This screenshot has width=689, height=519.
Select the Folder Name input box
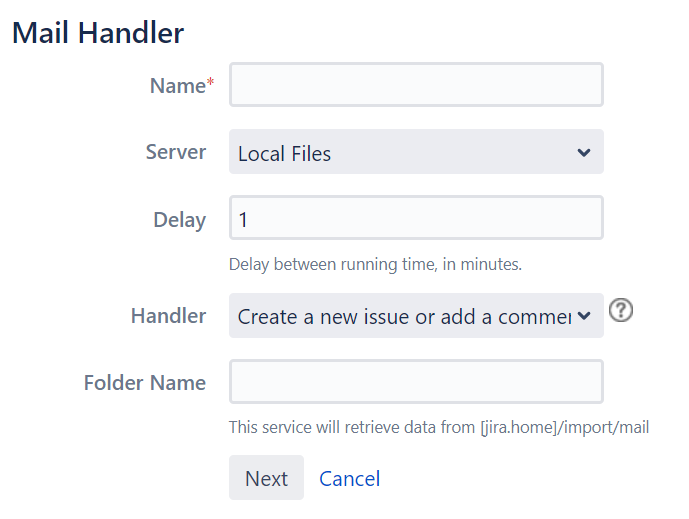pos(416,382)
